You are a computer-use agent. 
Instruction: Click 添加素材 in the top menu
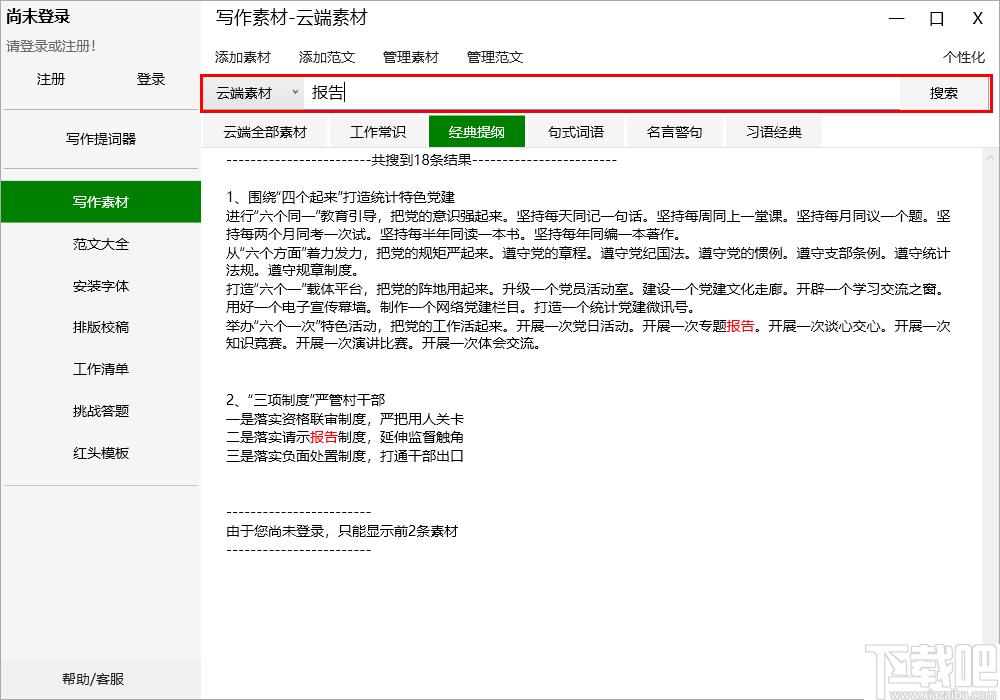coord(243,57)
